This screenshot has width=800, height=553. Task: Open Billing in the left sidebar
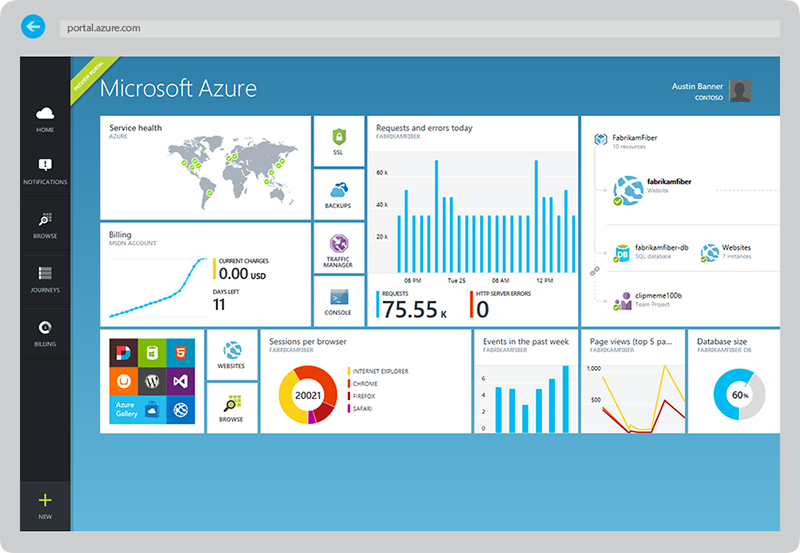coord(45,334)
